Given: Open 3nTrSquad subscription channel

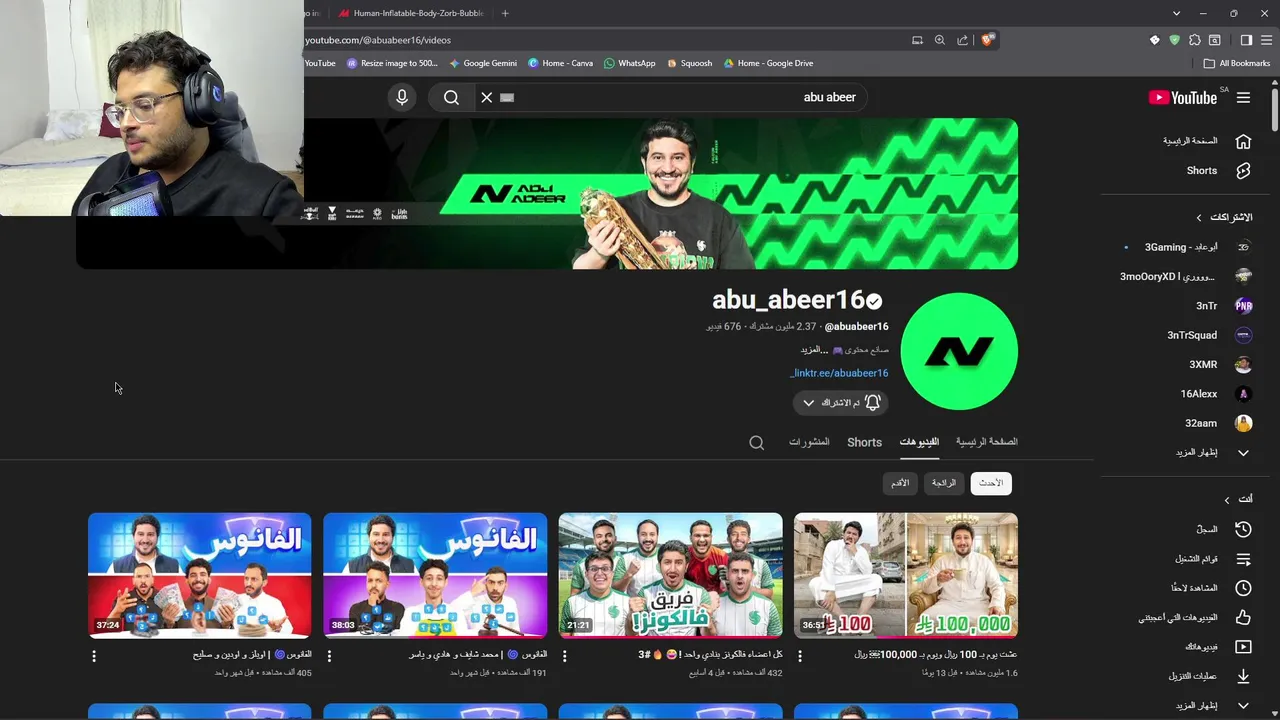Looking at the screenshot, I should [x=1210, y=335].
